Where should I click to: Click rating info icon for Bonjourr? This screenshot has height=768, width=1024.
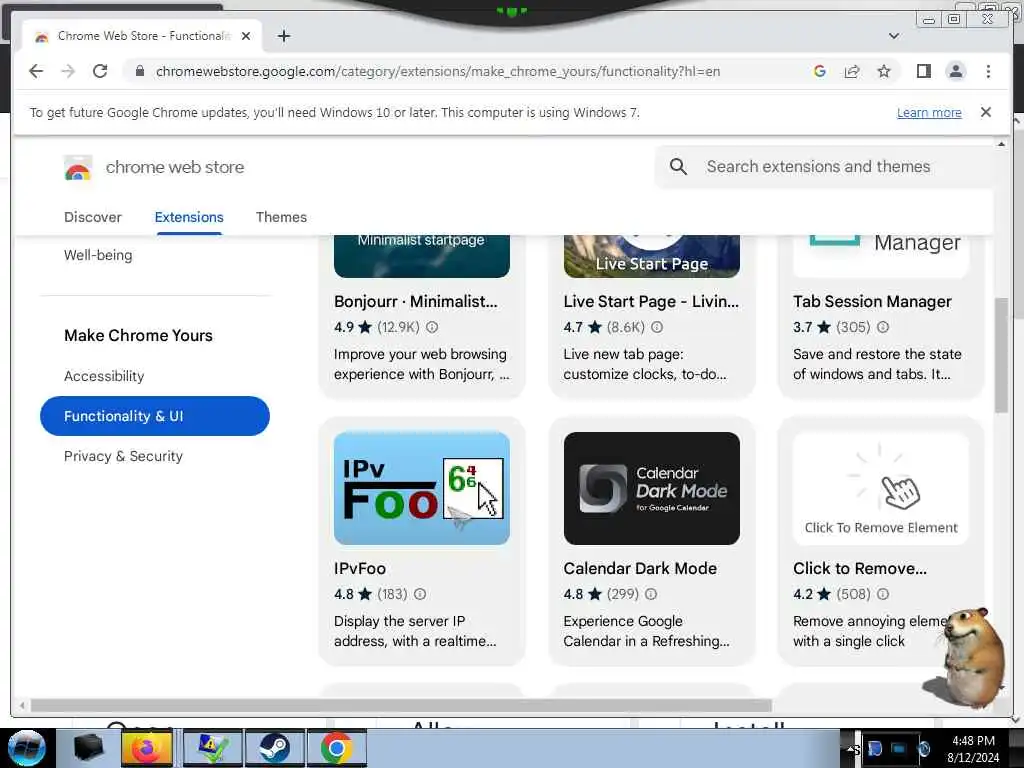coord(432,327)
